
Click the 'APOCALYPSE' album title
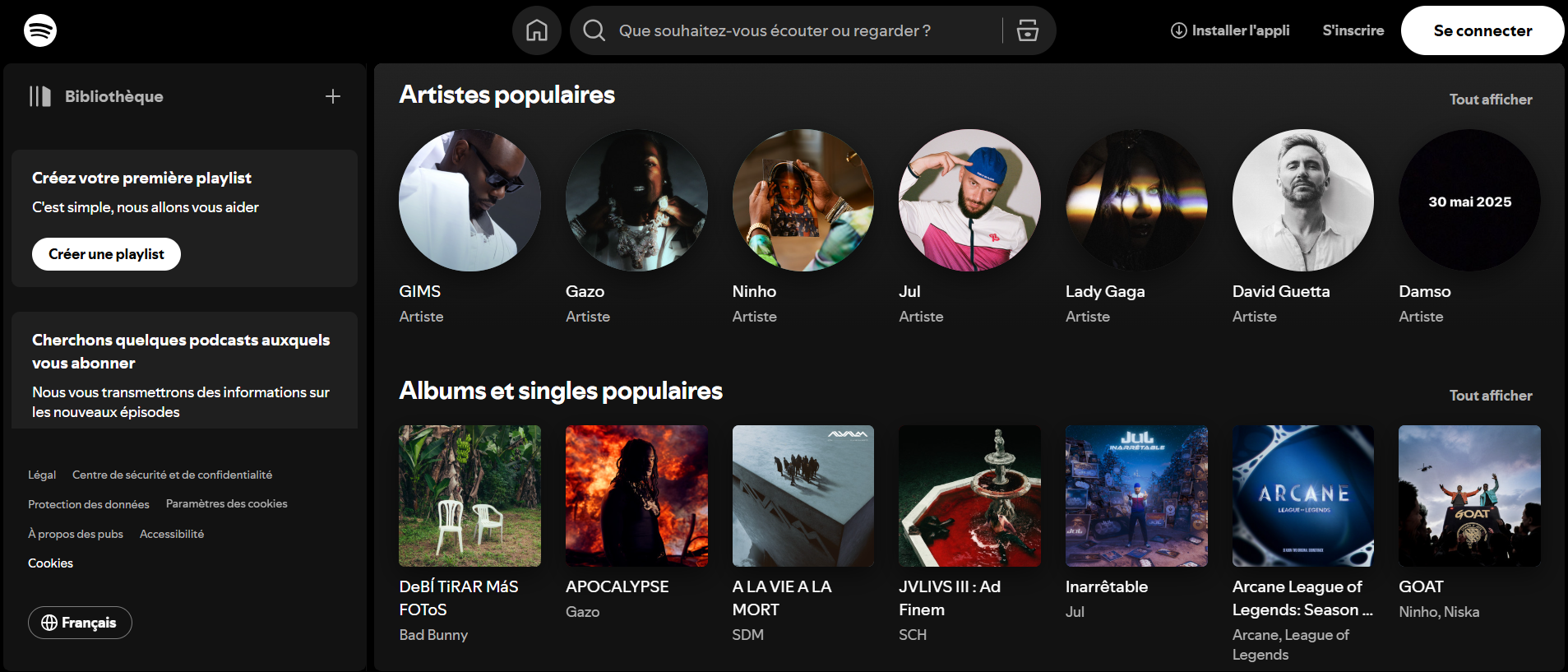click(617, 586)
